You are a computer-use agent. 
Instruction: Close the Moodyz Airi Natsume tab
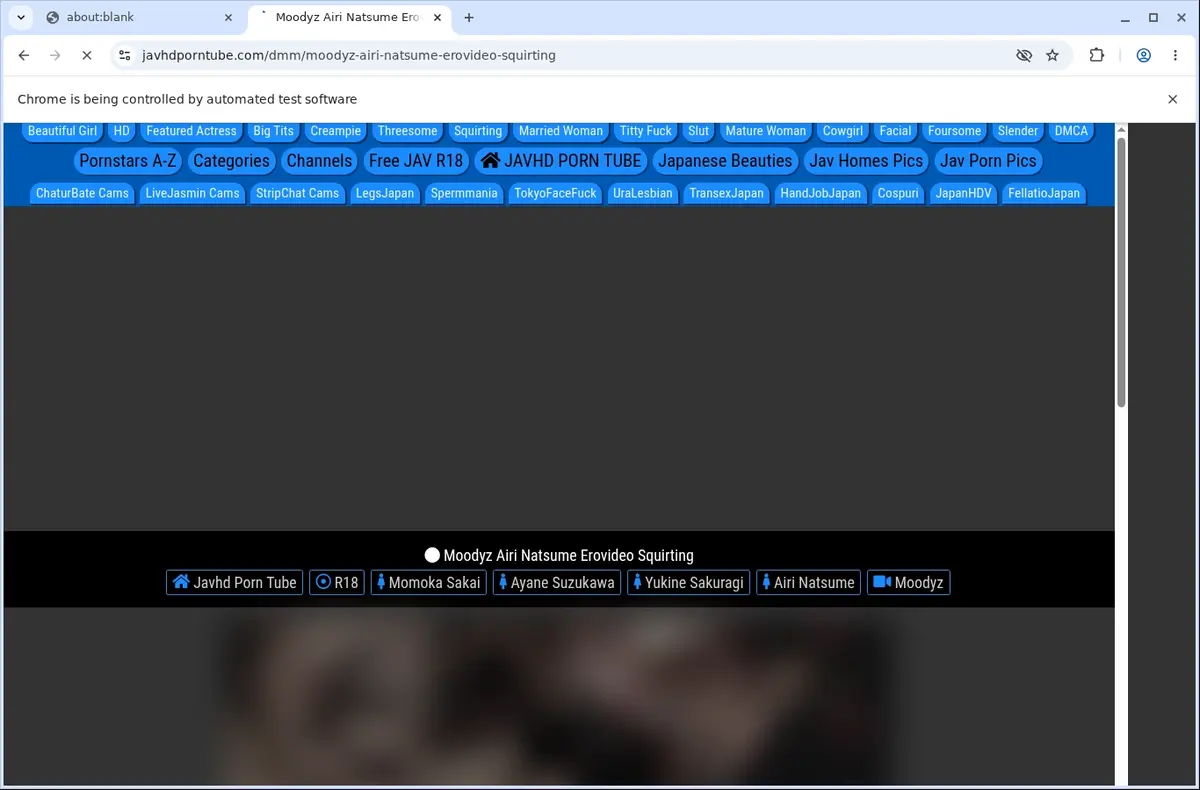(x=436, y=17)
